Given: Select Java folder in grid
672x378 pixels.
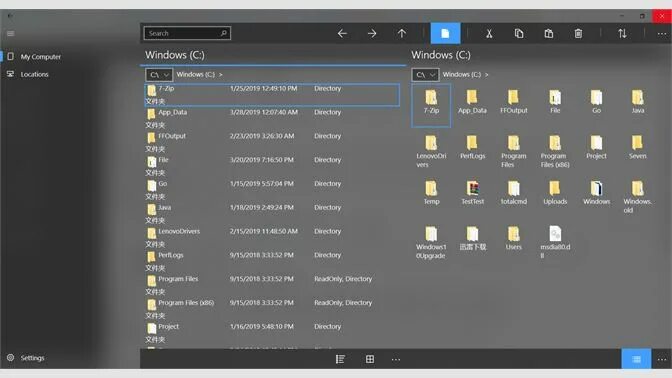Looking at the screenshot, I should [637, 102].
